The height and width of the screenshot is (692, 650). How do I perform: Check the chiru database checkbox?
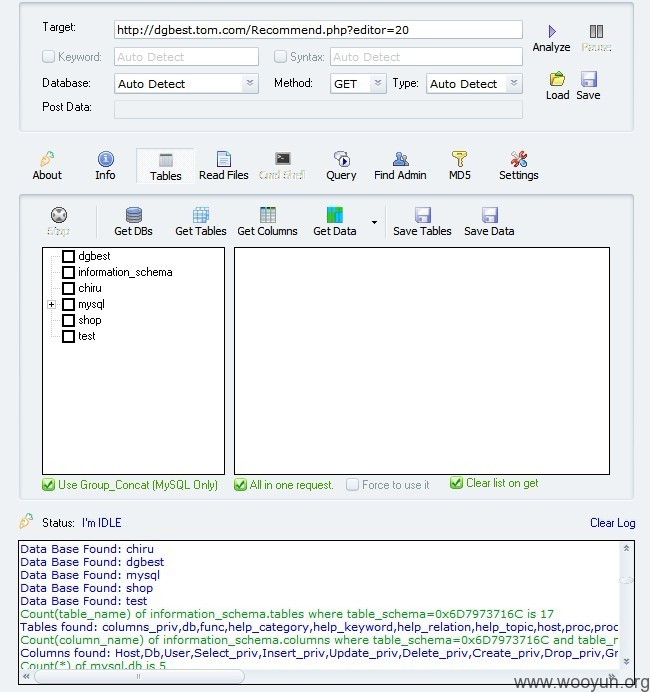pos(68,289)
